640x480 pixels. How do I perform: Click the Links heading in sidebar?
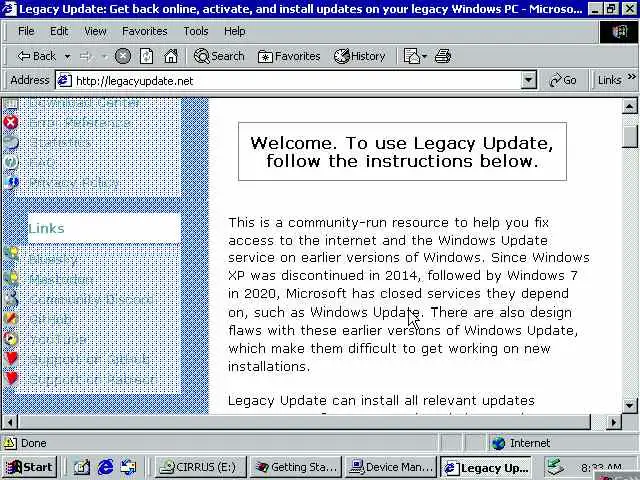tap(47, 228)
